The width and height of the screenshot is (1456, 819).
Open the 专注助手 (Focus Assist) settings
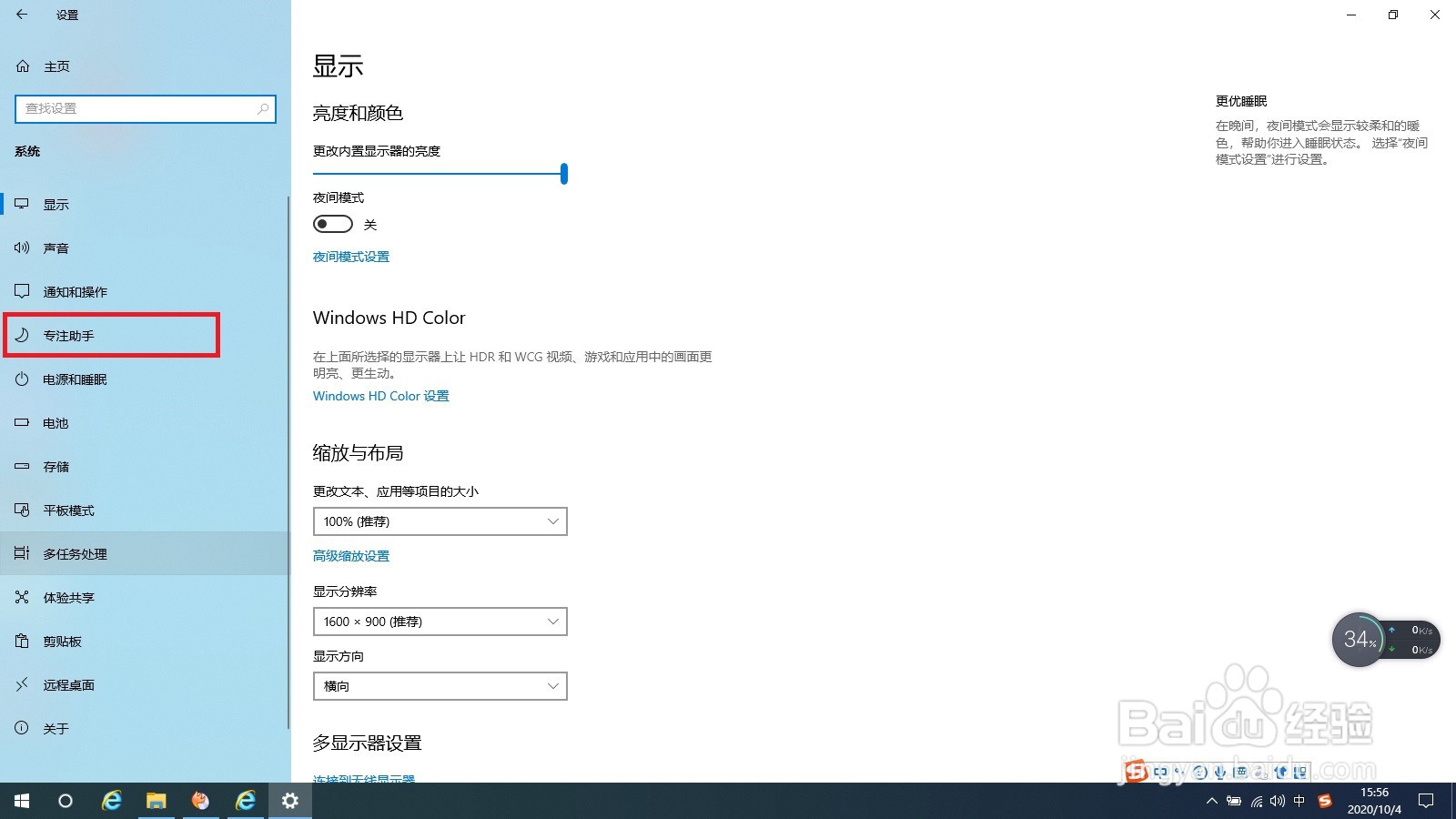point(67,335)
